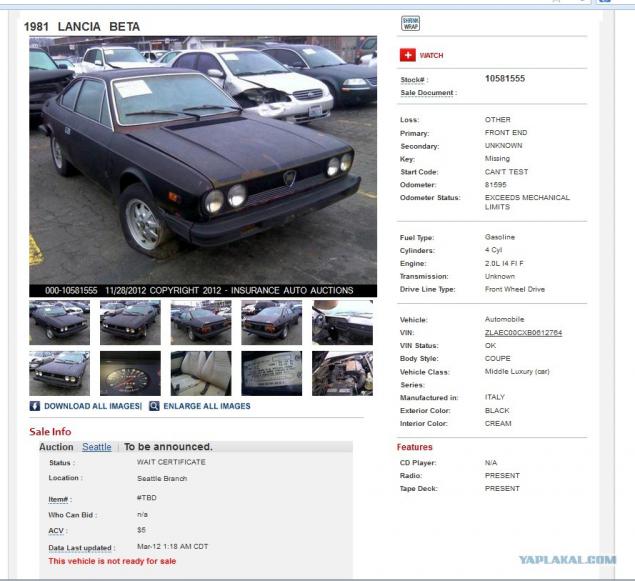Open the Enlarge All Images link
Screen dimensions: 635x581
pos(207,406)
